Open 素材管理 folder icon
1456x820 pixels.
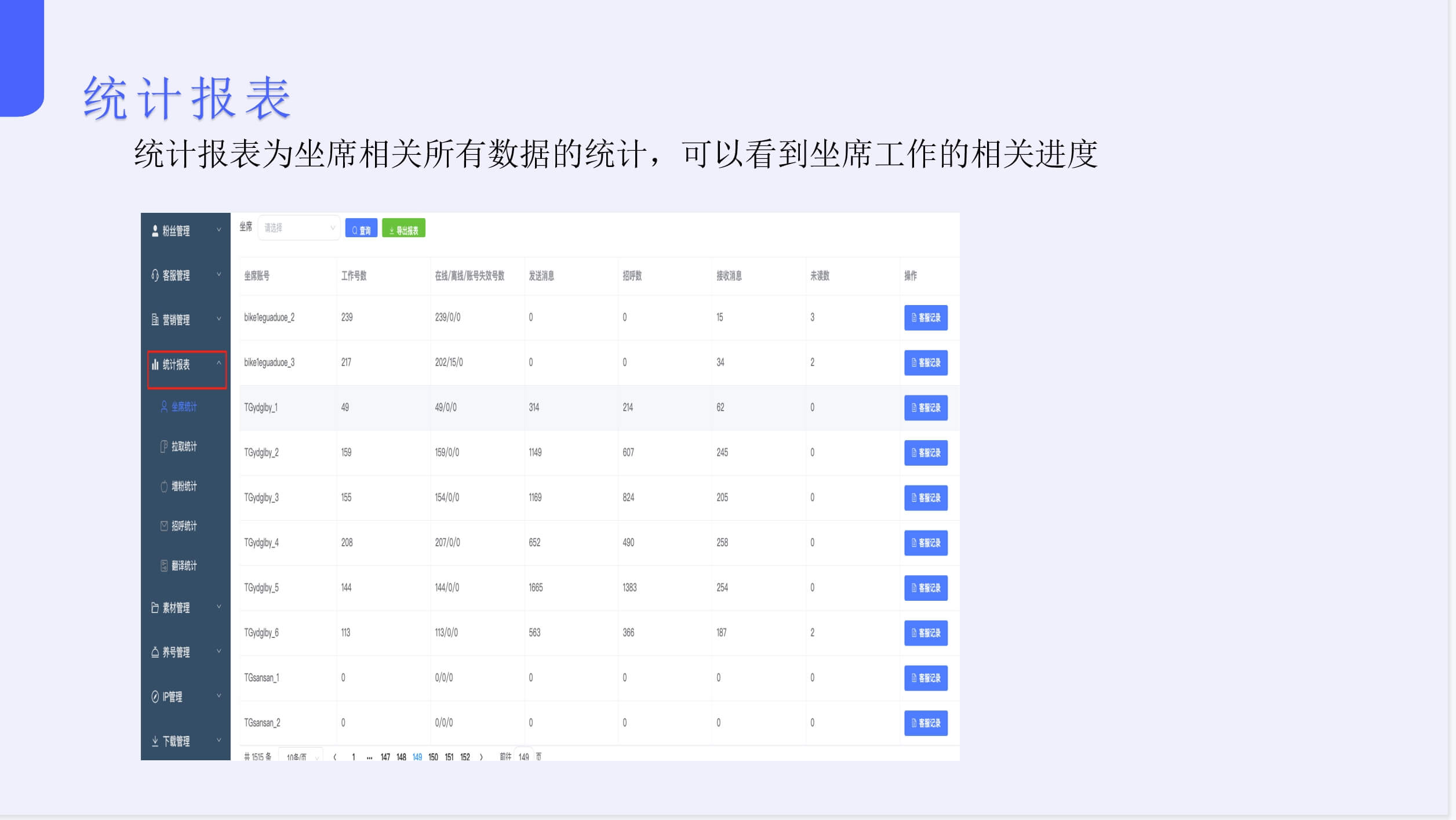coord(154,607)
